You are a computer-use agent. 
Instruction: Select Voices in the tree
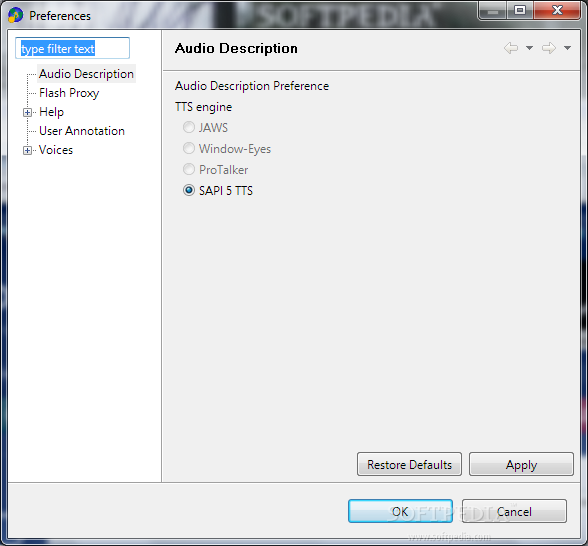coord(56,150)
